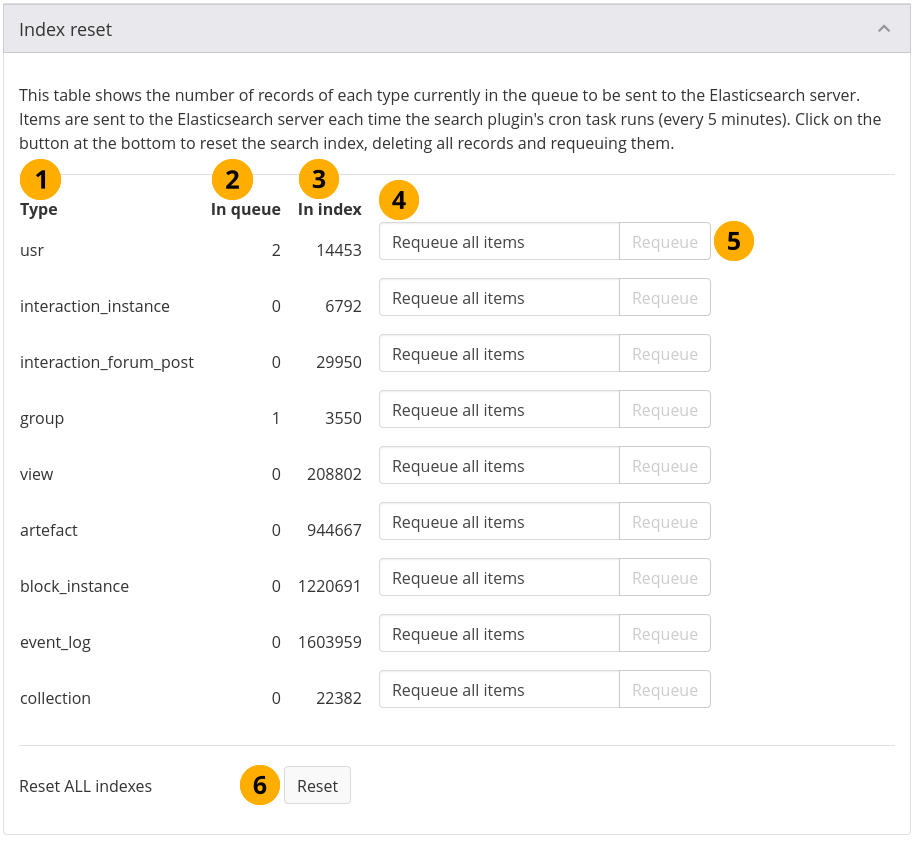Image resolution: width=914 pixels, height=842 pixels.
Task: Collapse the Index reset panel chevron
Action: [x=883, y=29]
